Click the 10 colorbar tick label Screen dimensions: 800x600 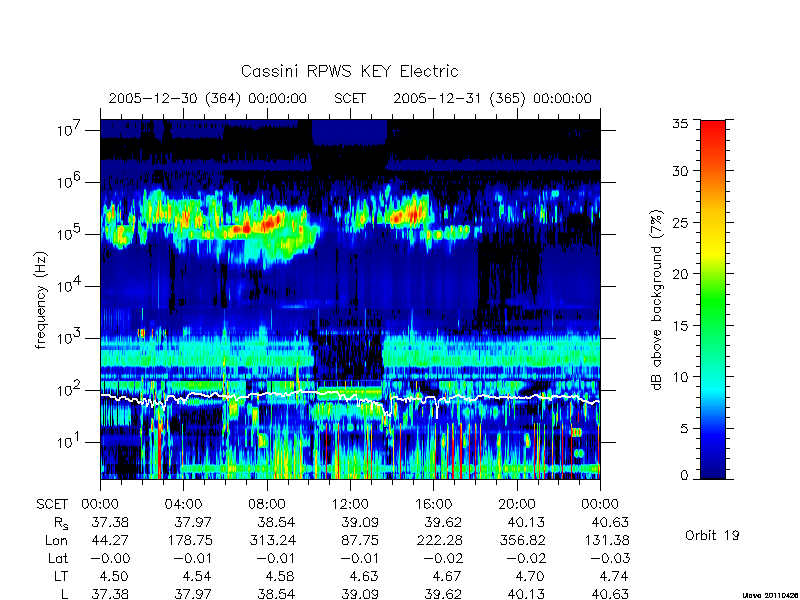pyautogui.click(x=680, y=377)
